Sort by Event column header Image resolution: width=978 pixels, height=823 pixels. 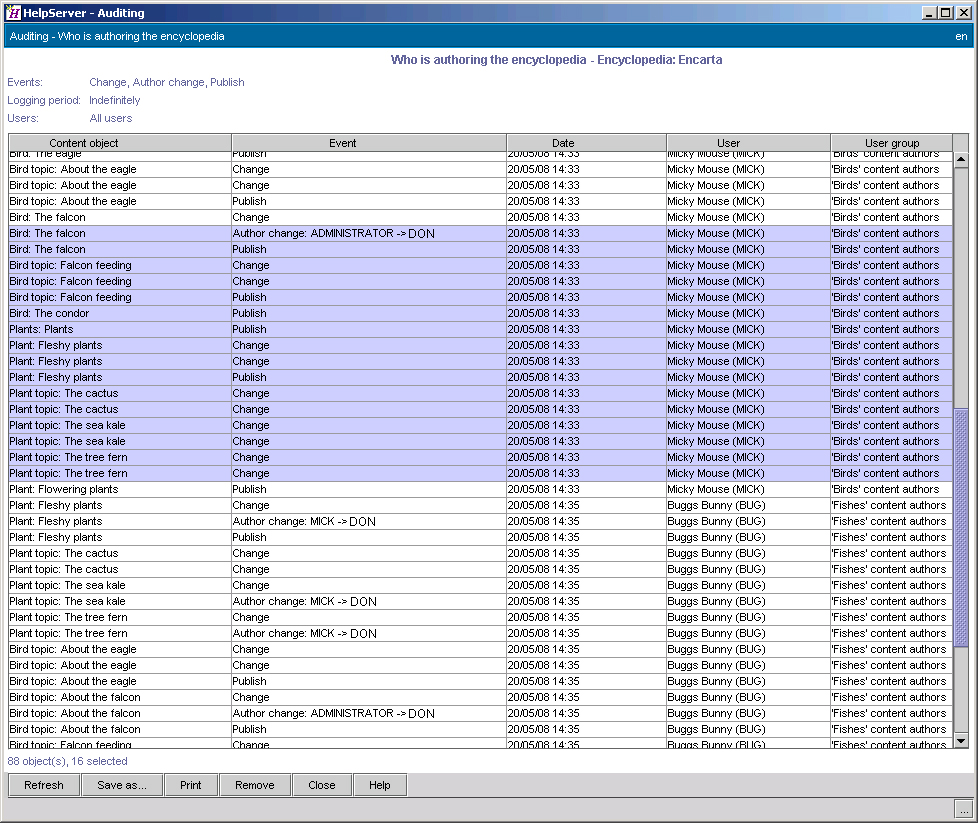(369, 143)
